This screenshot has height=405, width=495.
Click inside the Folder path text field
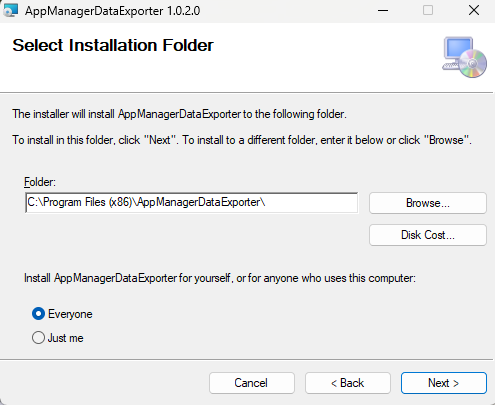[x=192, y=203]
